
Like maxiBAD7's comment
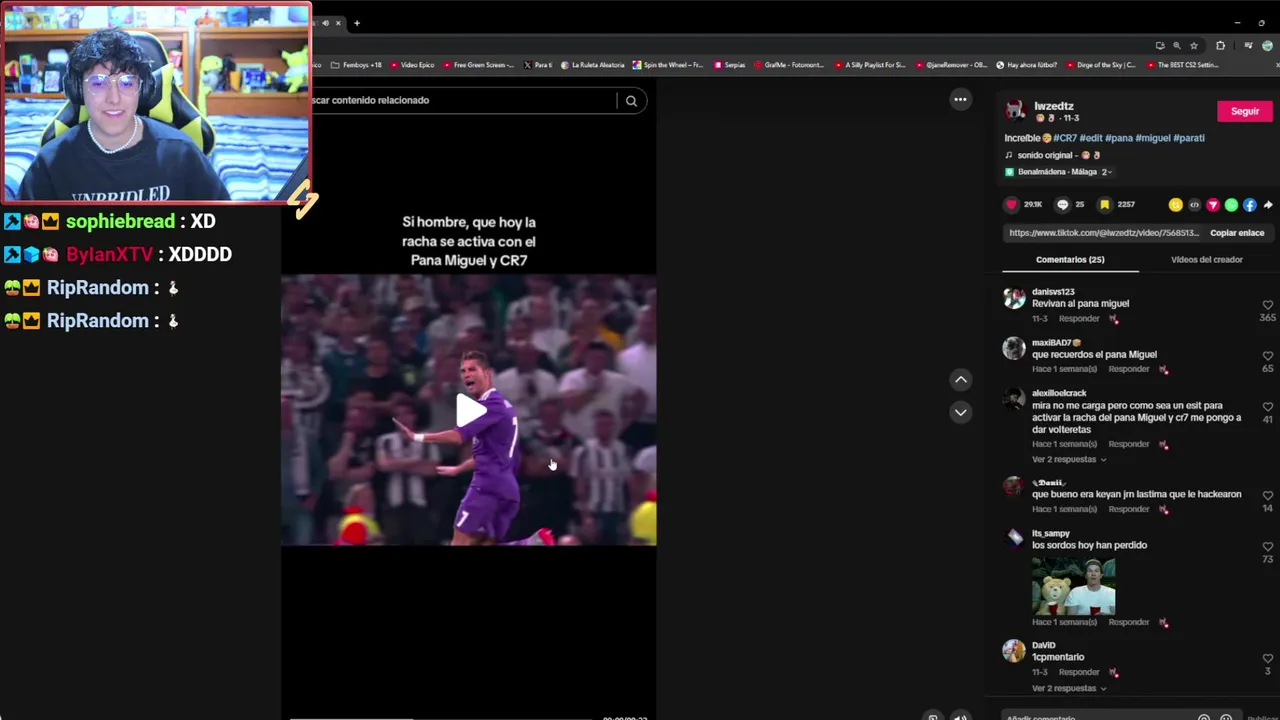[x=1268, y=356]
